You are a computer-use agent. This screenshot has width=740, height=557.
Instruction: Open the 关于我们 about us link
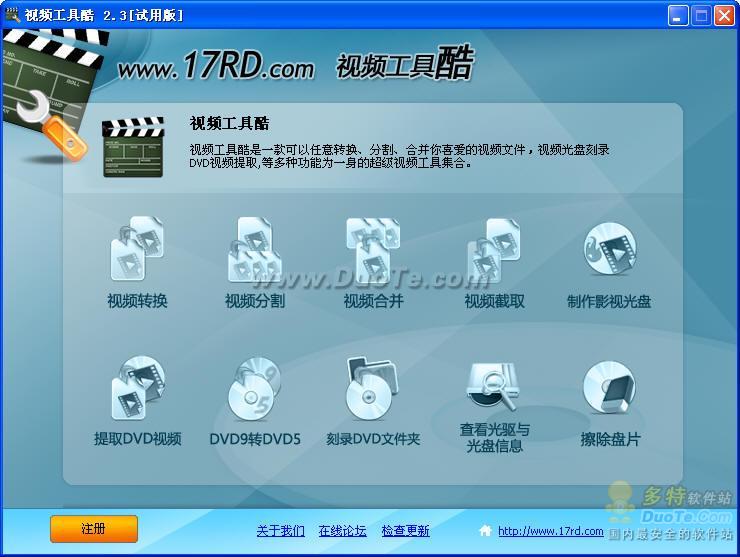280,531
